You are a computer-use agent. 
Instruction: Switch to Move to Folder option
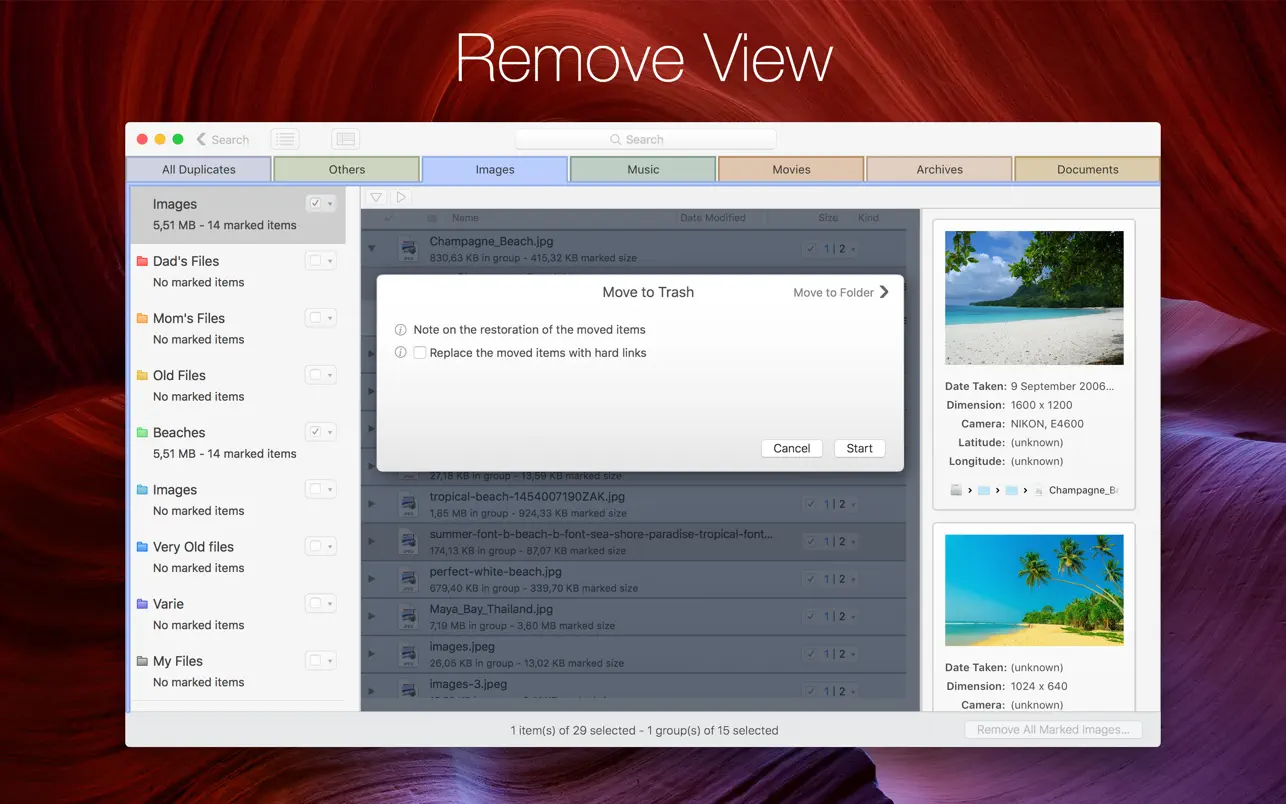840,293
